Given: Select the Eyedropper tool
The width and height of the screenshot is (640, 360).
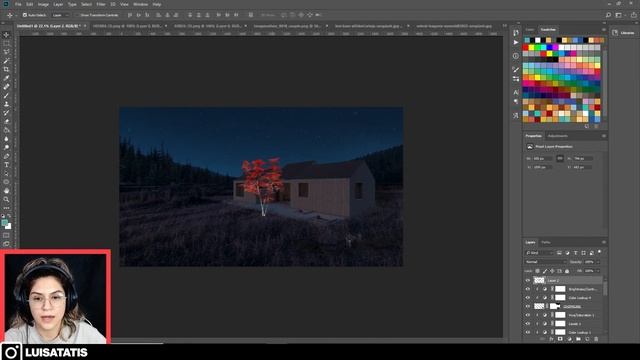Looking at the screenshot, I should [x=6, y=78].
